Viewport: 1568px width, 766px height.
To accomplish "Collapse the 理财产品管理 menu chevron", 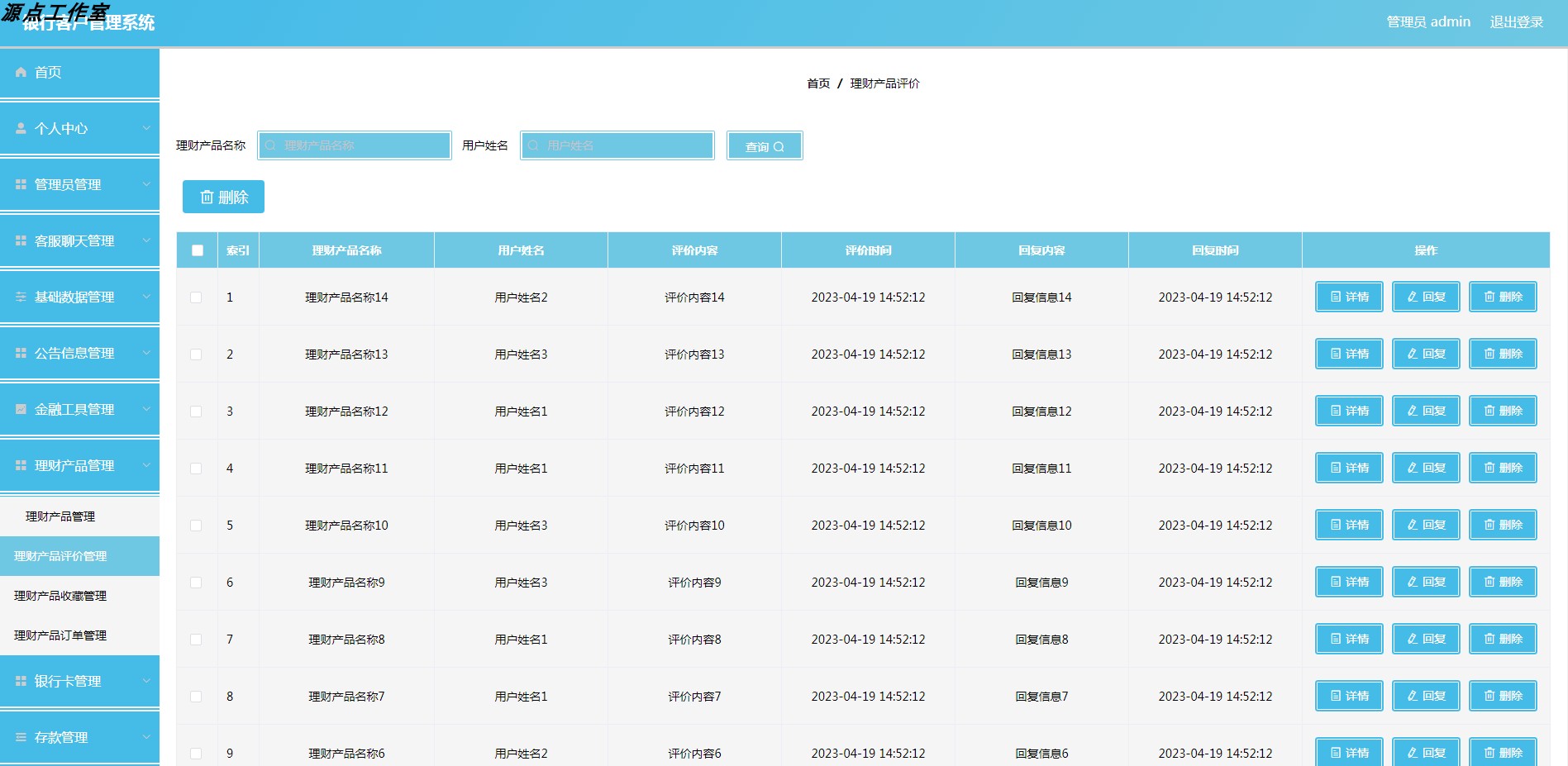I will [147, 465].
